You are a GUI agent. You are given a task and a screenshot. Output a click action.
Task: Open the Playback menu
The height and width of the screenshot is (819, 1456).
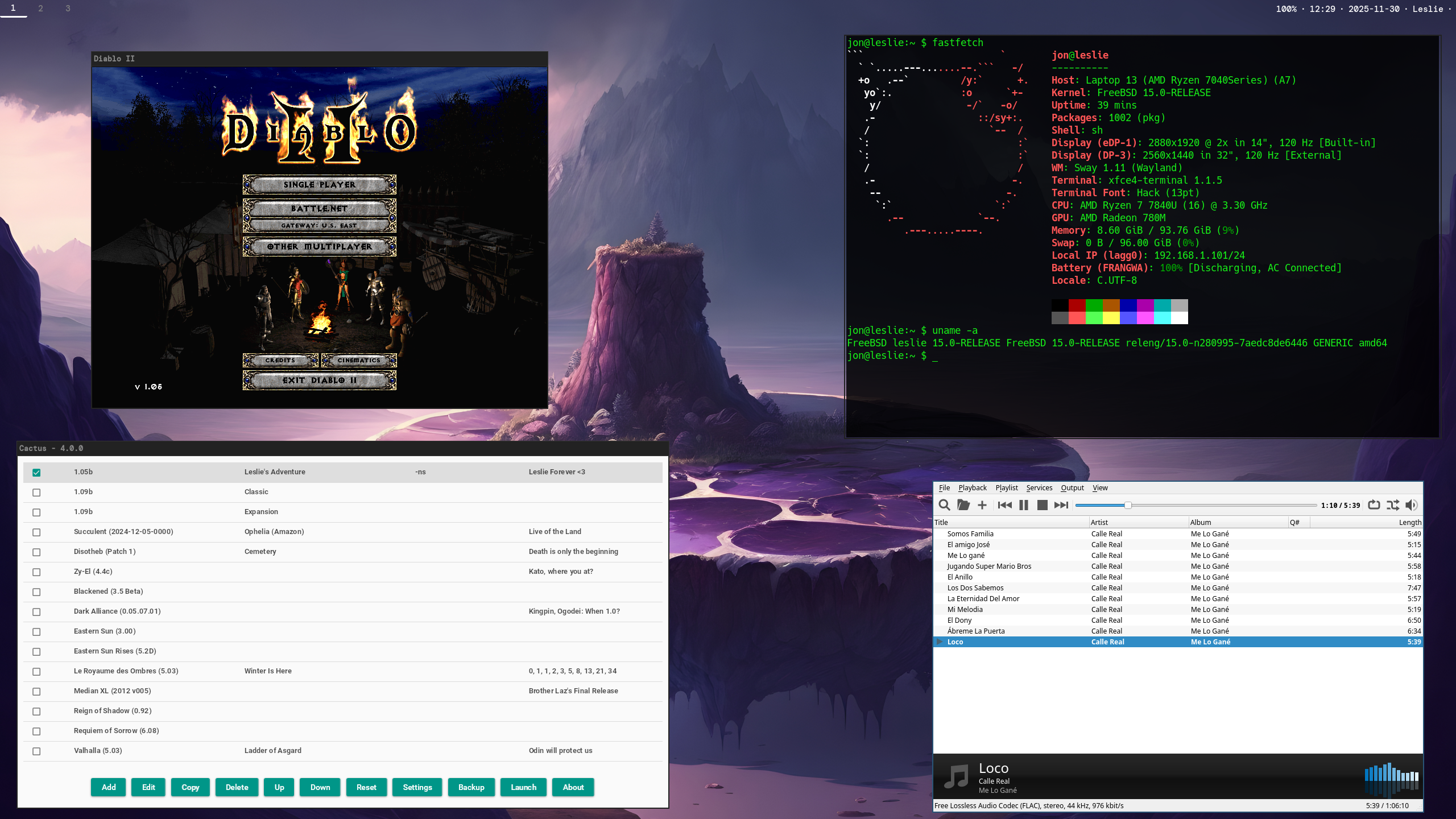pyautogui.click(x=972, y=488)
